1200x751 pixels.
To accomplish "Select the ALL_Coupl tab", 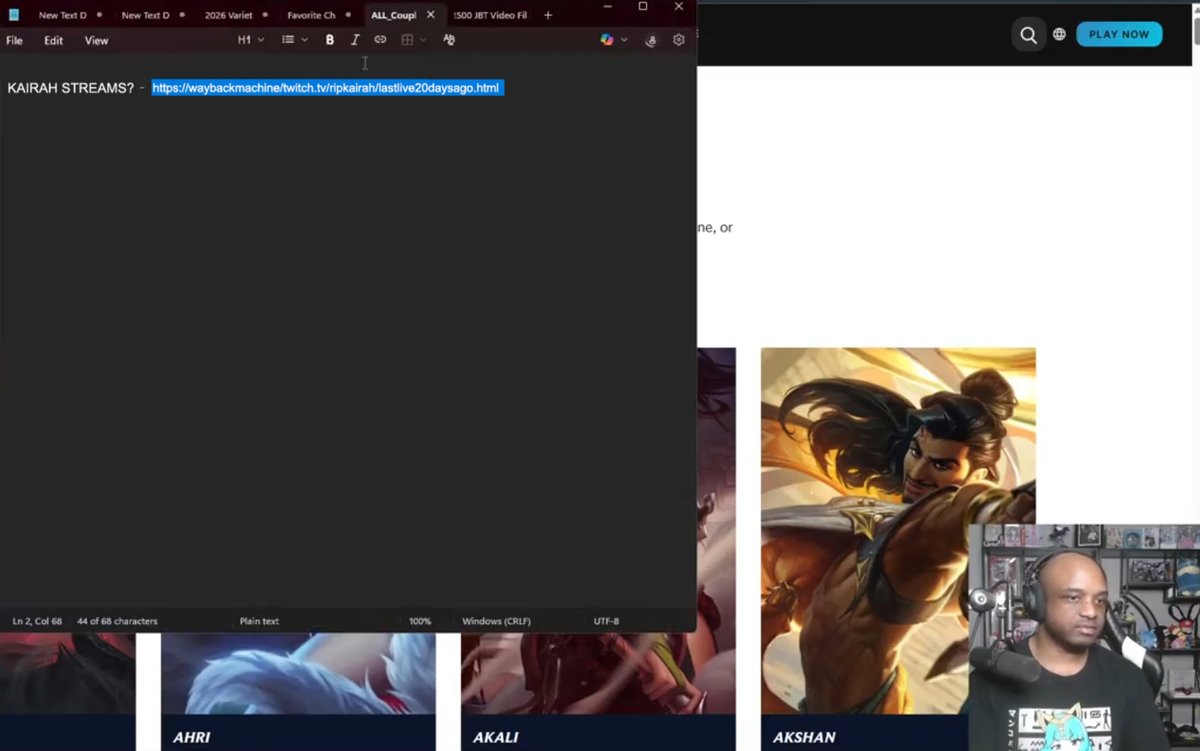I will pos(393,15).
